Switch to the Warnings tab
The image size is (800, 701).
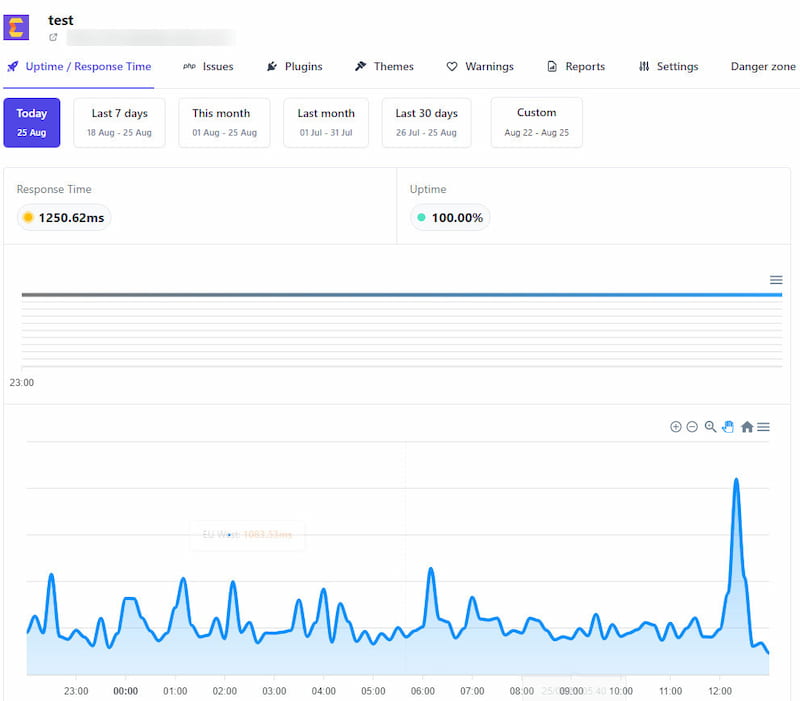point(480,66)
